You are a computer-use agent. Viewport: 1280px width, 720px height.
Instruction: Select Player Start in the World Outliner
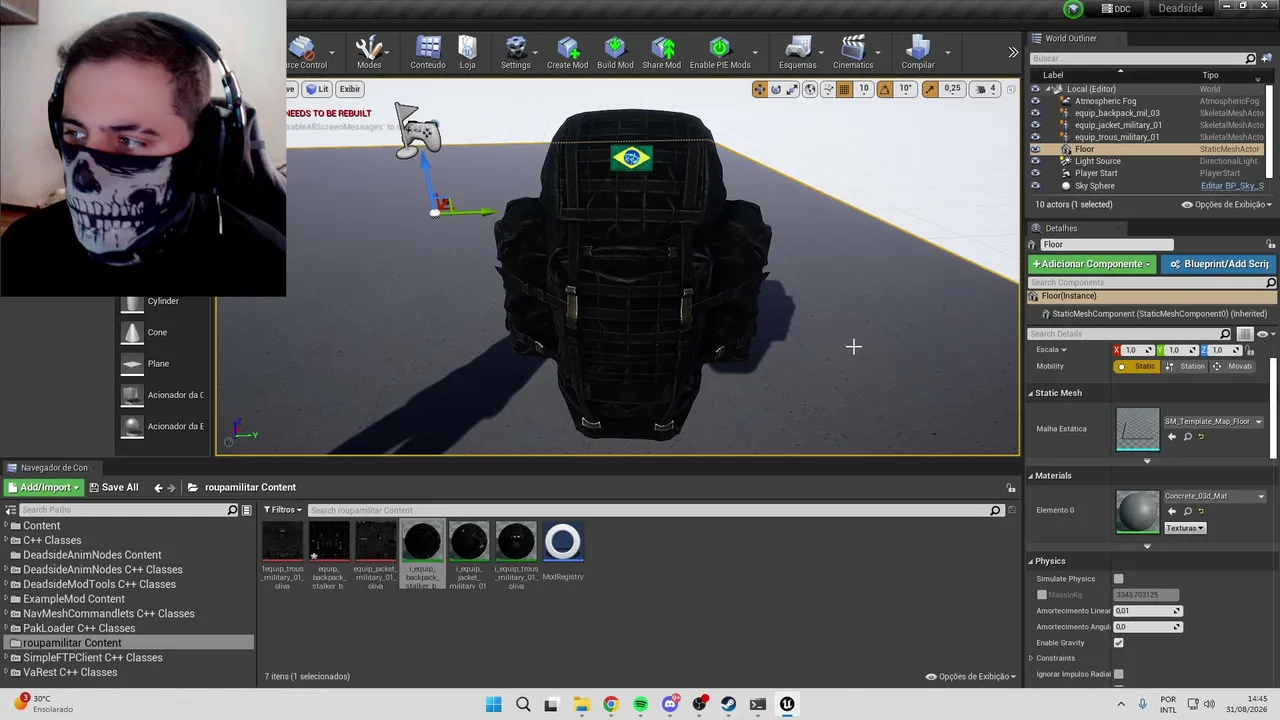click(x=1096, y=173)
